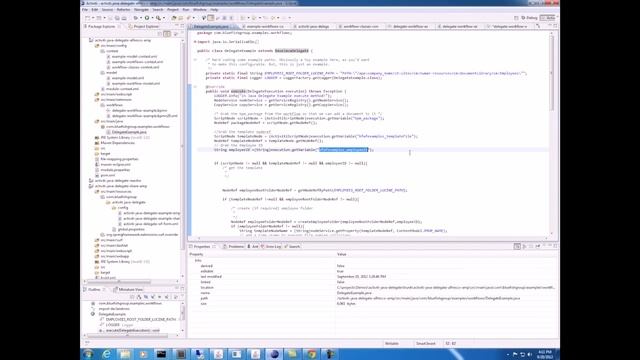640x360 pixels.
Task: Select pom.xml in Package Explorer
Action: 108,175
